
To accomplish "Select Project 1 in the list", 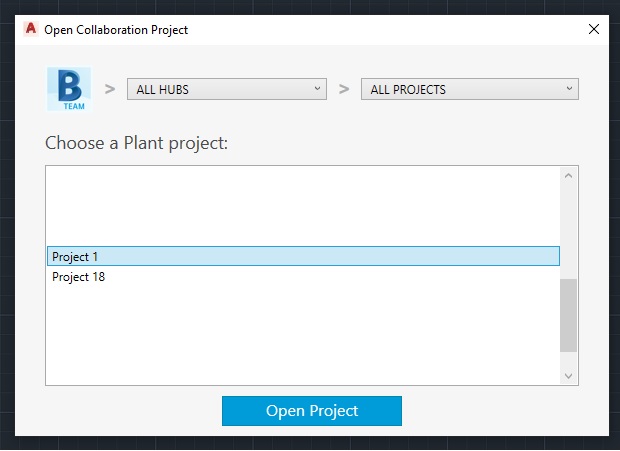I will click(302, 257).
